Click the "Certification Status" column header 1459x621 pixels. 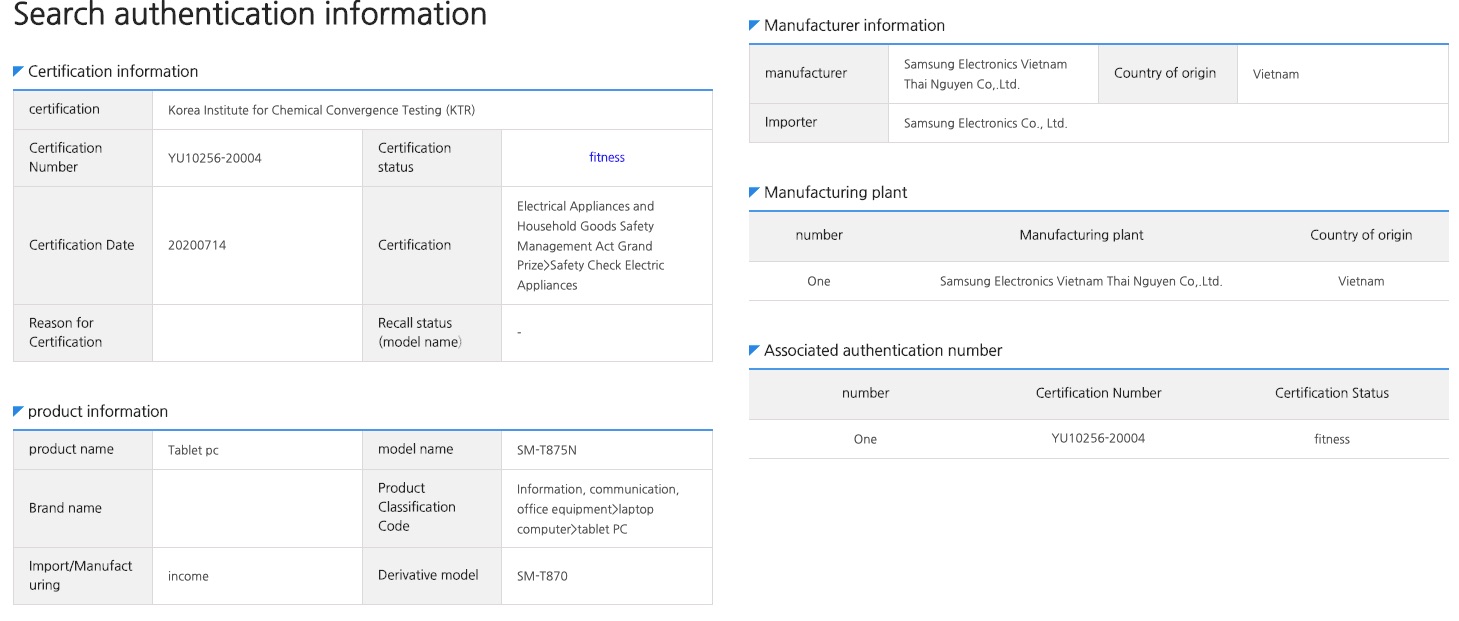click(1332, 393)
